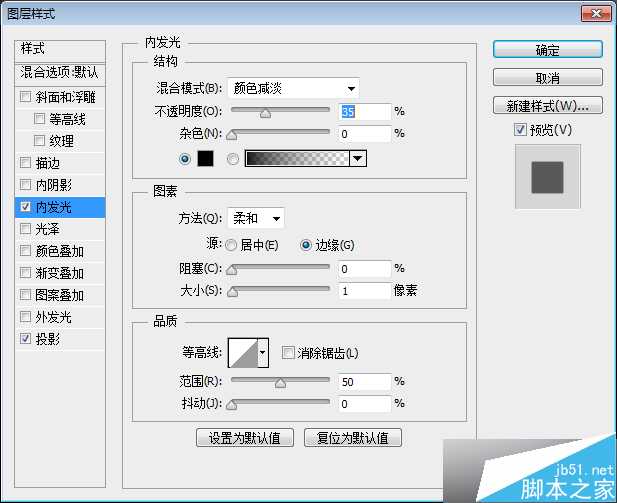This screenshot has width=617, height=503.
Task: Uncheck the 投影 checkbox
Action: pos(26,338)
